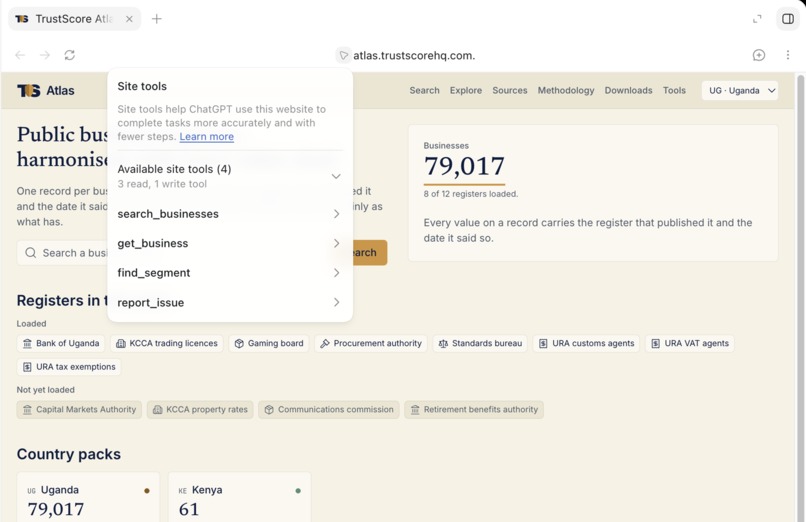Click the 'Not yet loaded' label
This screenshot has width=806, height=522.
(45, 390)
